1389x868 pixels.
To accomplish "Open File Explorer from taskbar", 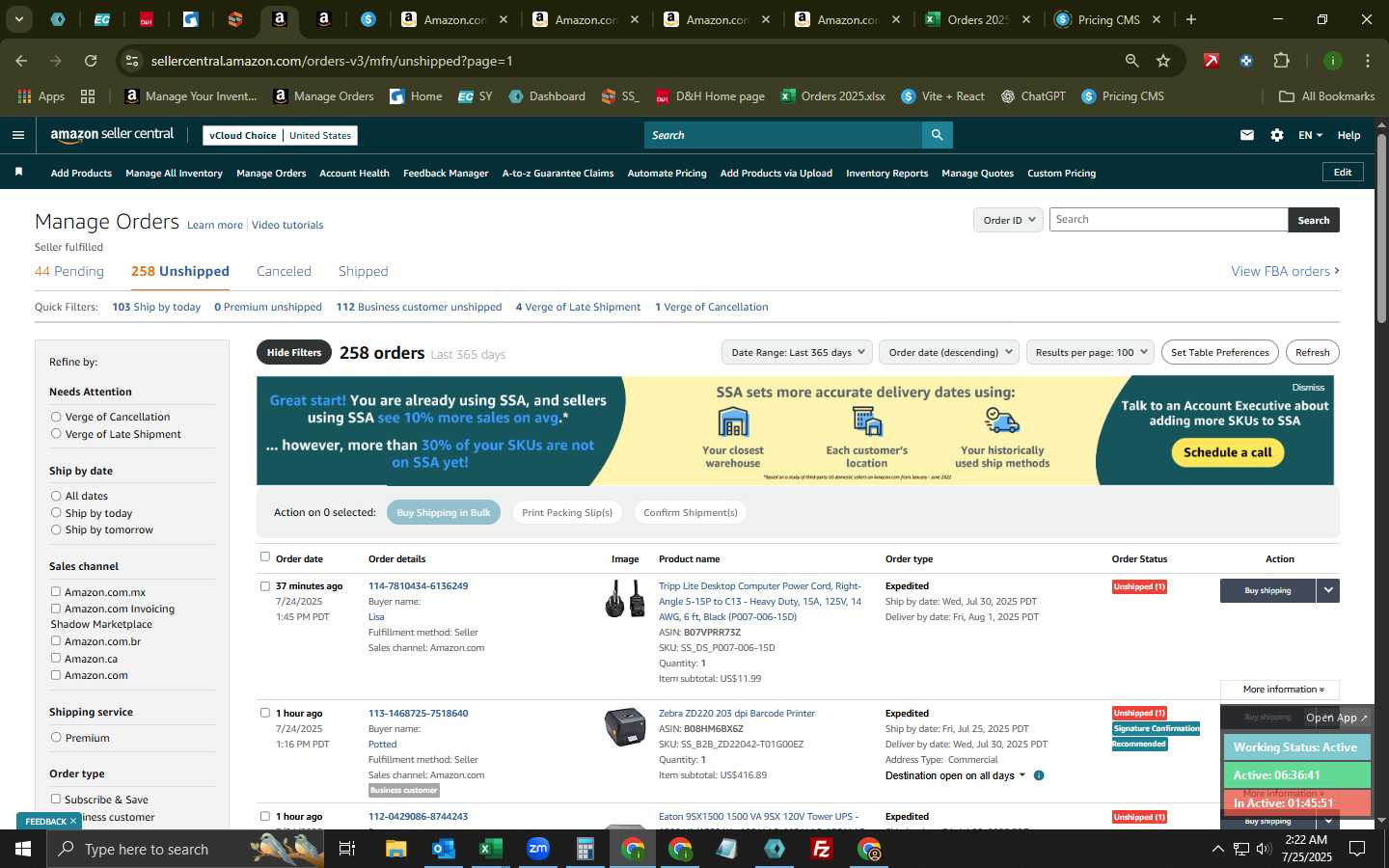I will tap(395, 849).
